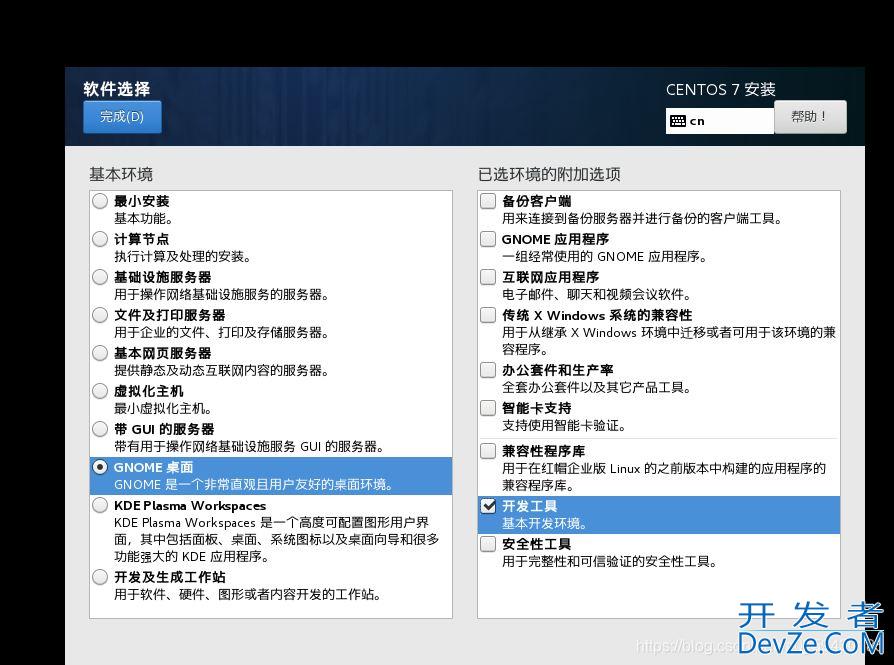Click description 提供静态及动态互联网内容的服务器。
894x665 pixels.
click(x=222, y=371)
